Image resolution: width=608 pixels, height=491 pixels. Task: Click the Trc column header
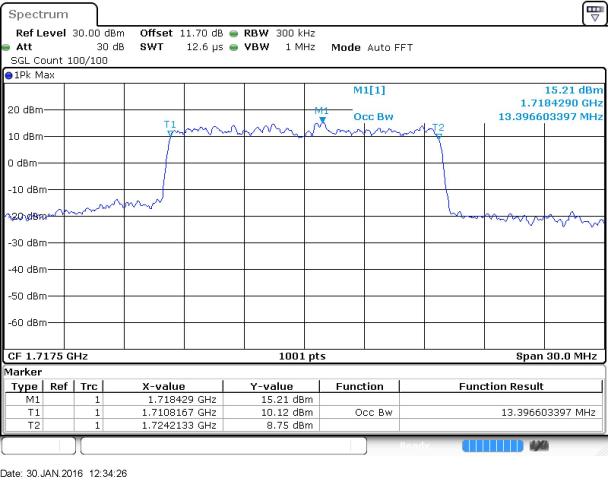(89, 387)
